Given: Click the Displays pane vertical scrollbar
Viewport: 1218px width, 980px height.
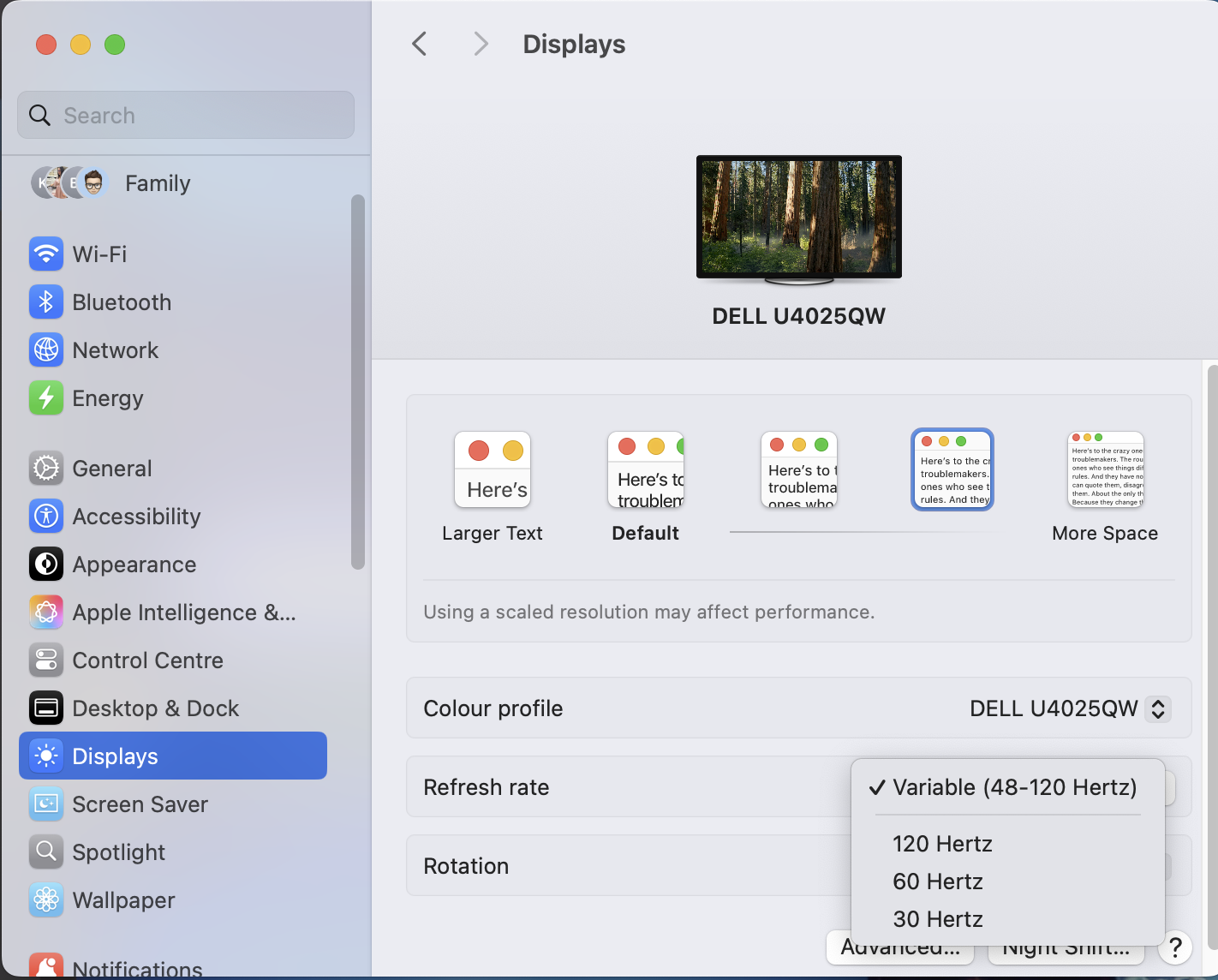Looking at the screenshot, I should pos(1212,656).
